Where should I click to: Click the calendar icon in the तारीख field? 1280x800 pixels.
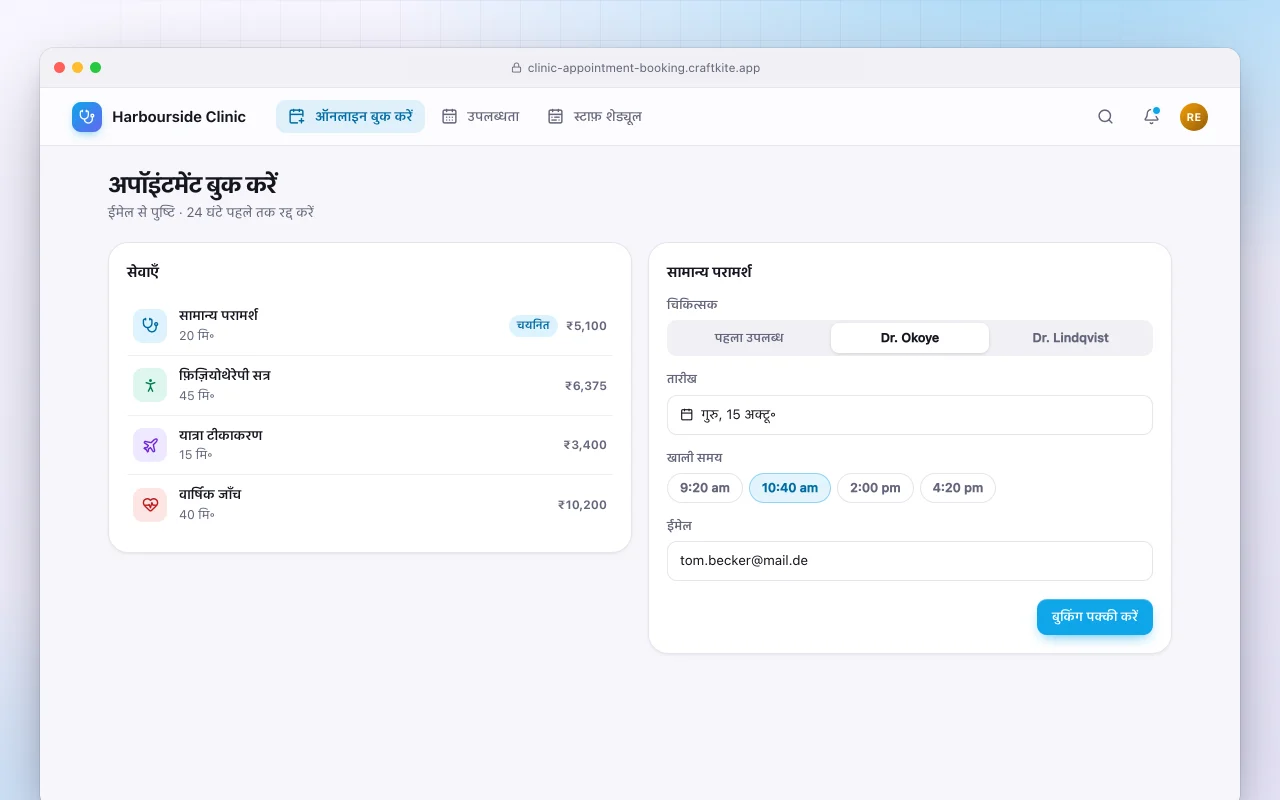687,414
